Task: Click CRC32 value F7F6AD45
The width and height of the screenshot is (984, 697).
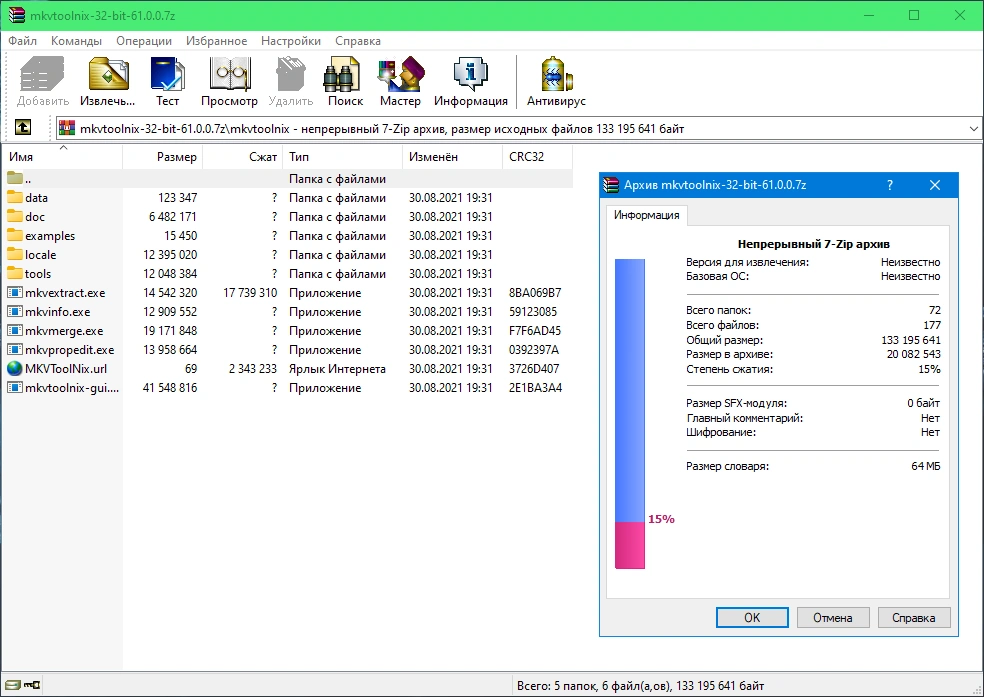Action: click(535, 331)
